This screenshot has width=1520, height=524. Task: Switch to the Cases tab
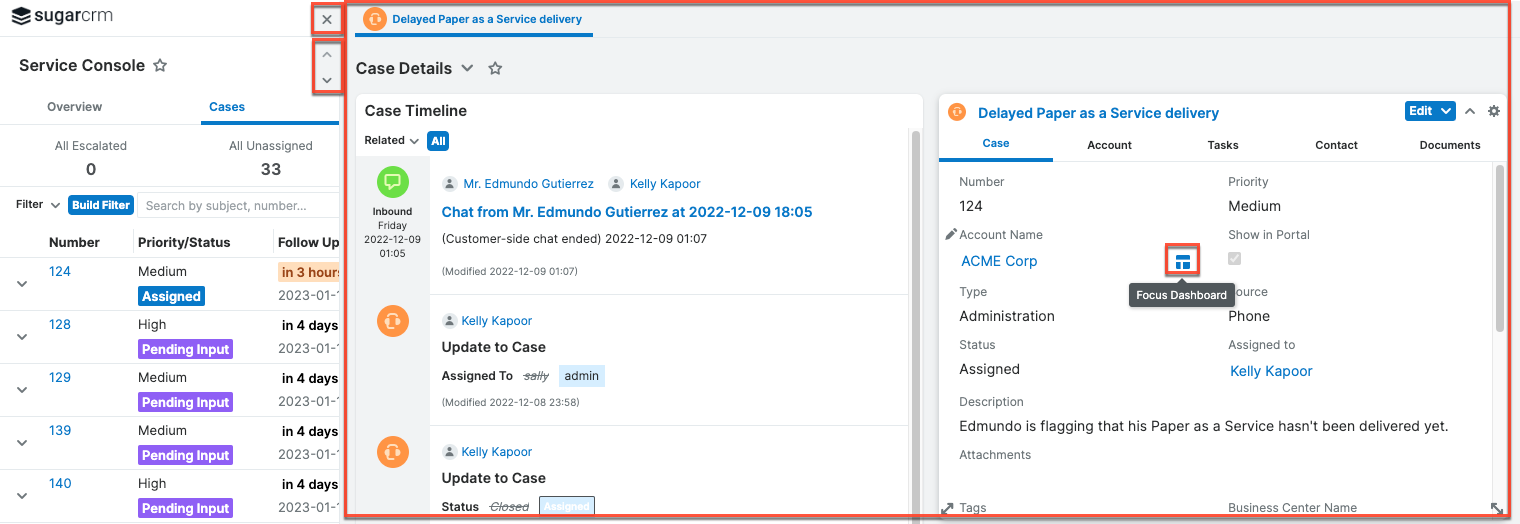pyautogui.click(x=227, y=107)
